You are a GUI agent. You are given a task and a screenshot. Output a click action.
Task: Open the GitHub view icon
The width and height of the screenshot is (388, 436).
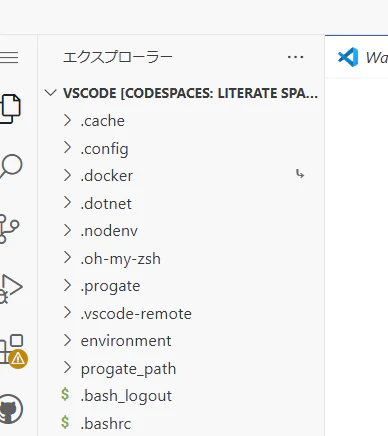[11, 409]
